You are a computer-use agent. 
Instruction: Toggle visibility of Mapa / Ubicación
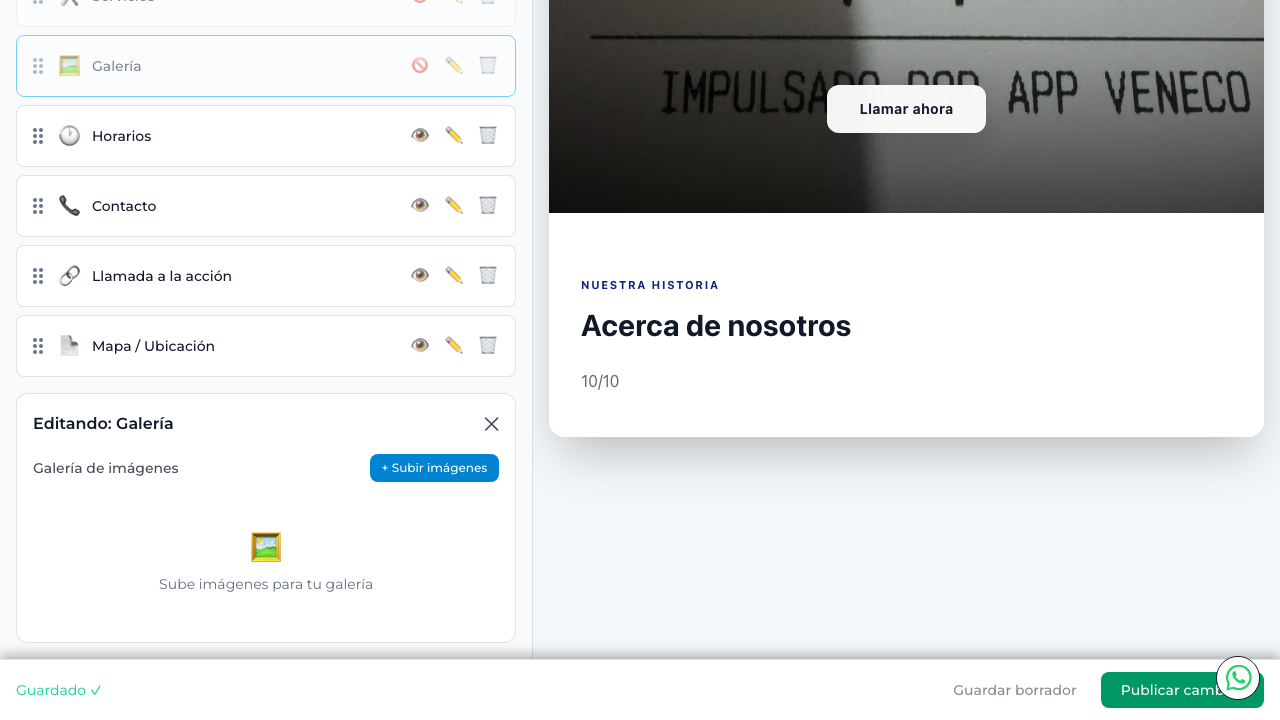(x=420, y=345)
